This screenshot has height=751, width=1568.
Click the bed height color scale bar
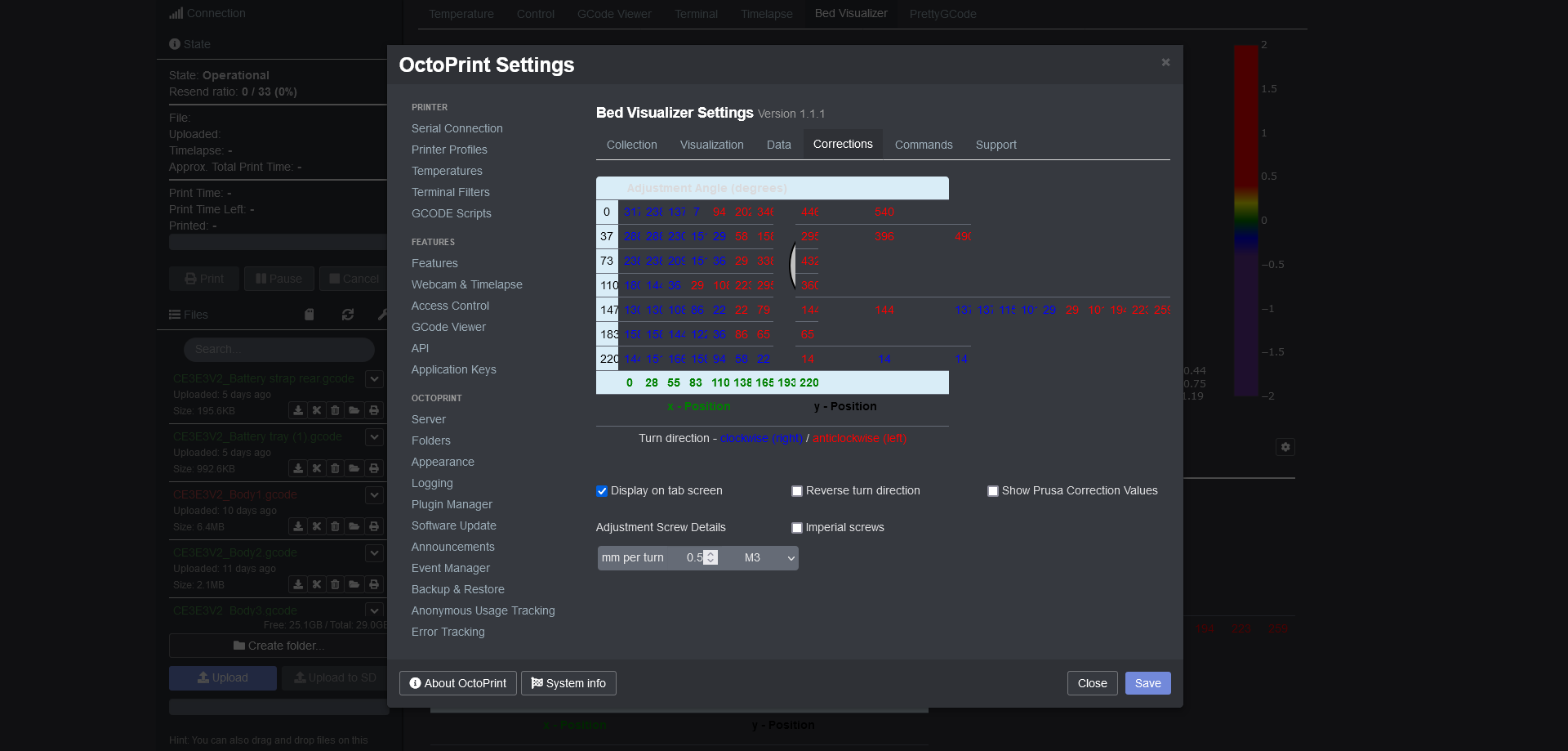pyautogui.click(x=1246, y=221)
